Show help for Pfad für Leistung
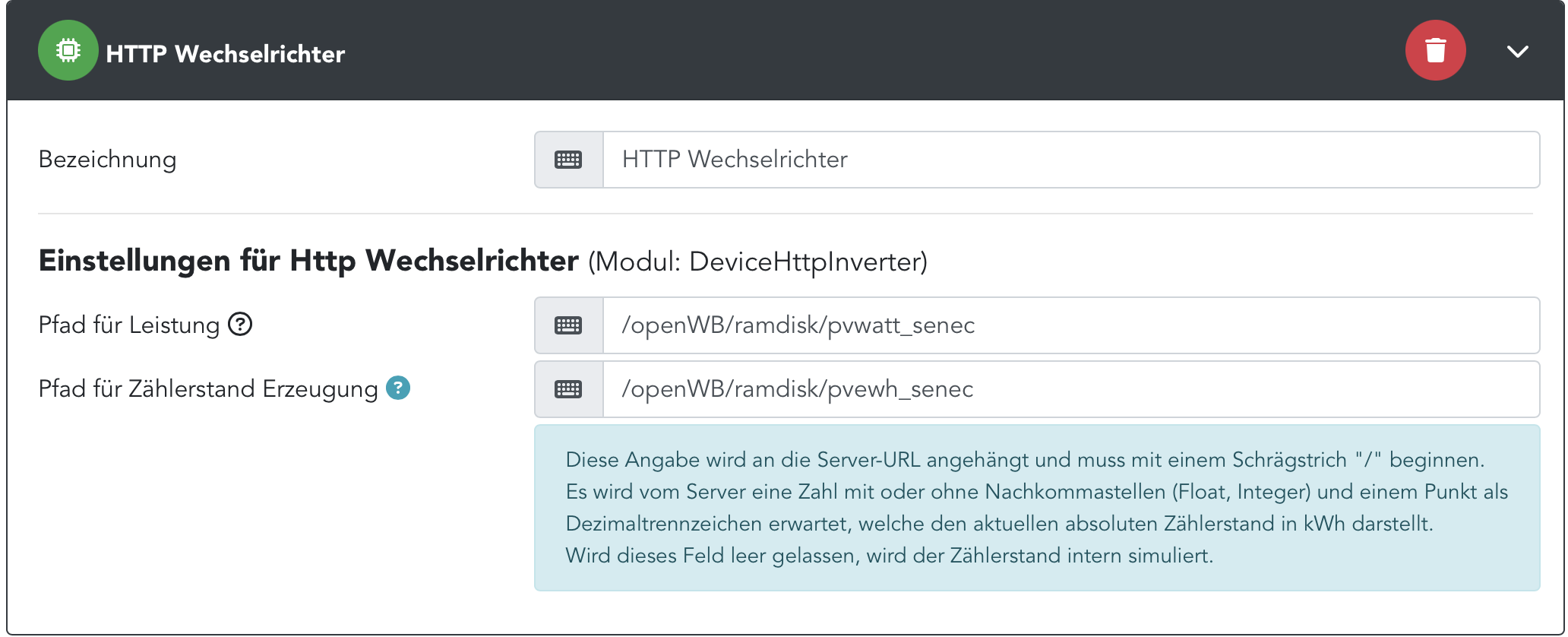The image size is (1568, 637). [x=240, y=325]
